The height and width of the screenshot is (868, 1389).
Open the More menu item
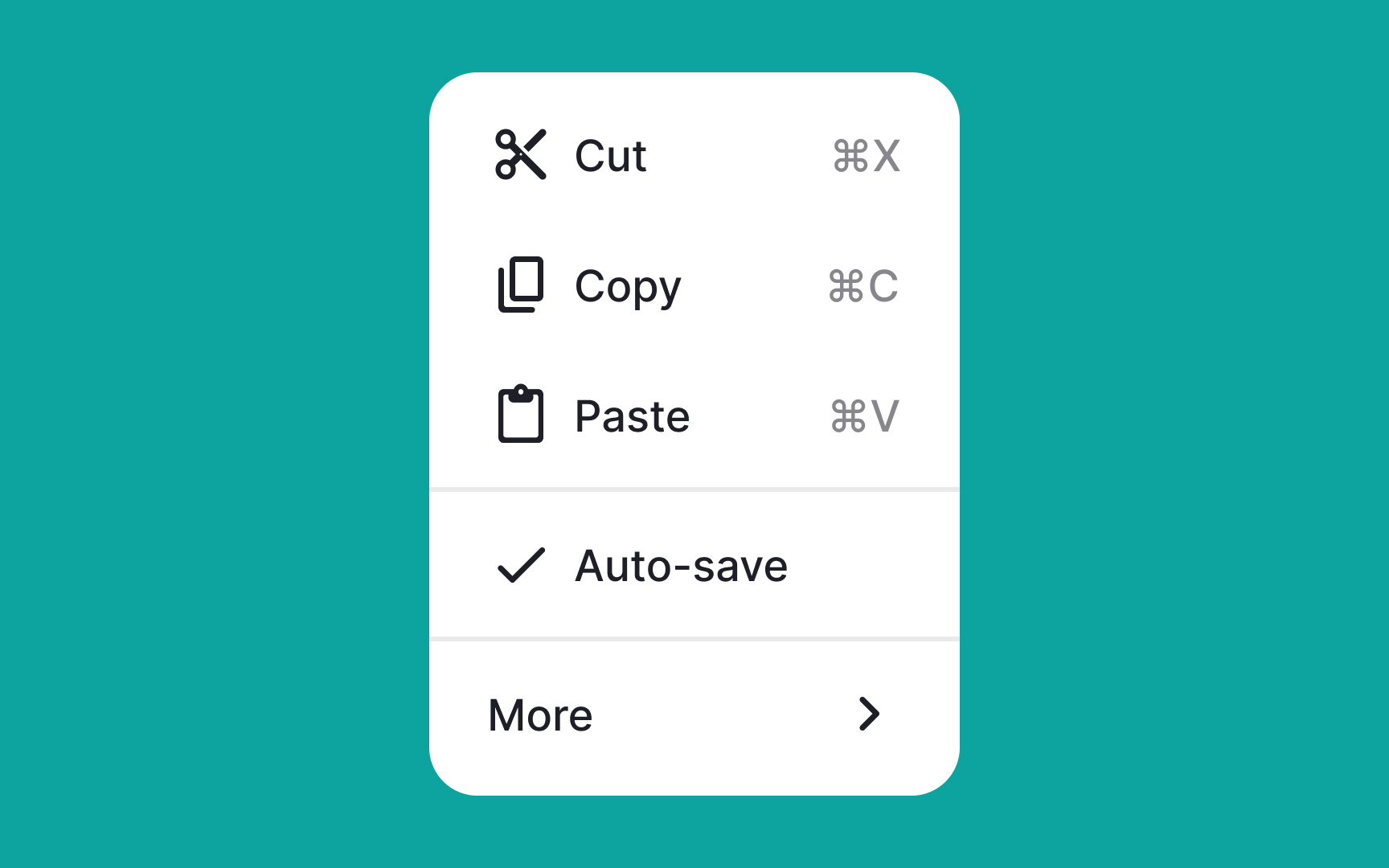694,714
